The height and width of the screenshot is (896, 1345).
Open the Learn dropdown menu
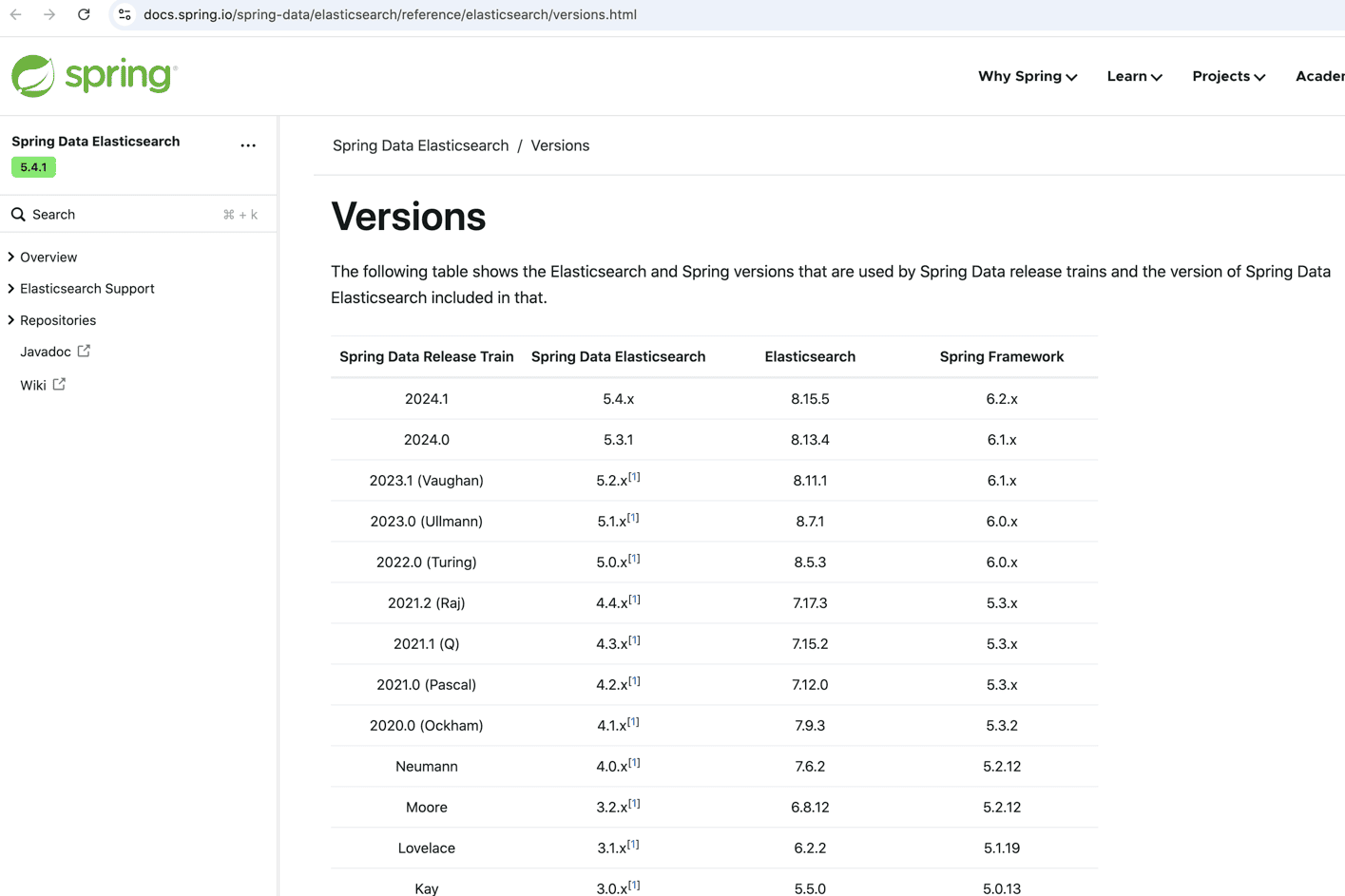[x=1134, y=76]
